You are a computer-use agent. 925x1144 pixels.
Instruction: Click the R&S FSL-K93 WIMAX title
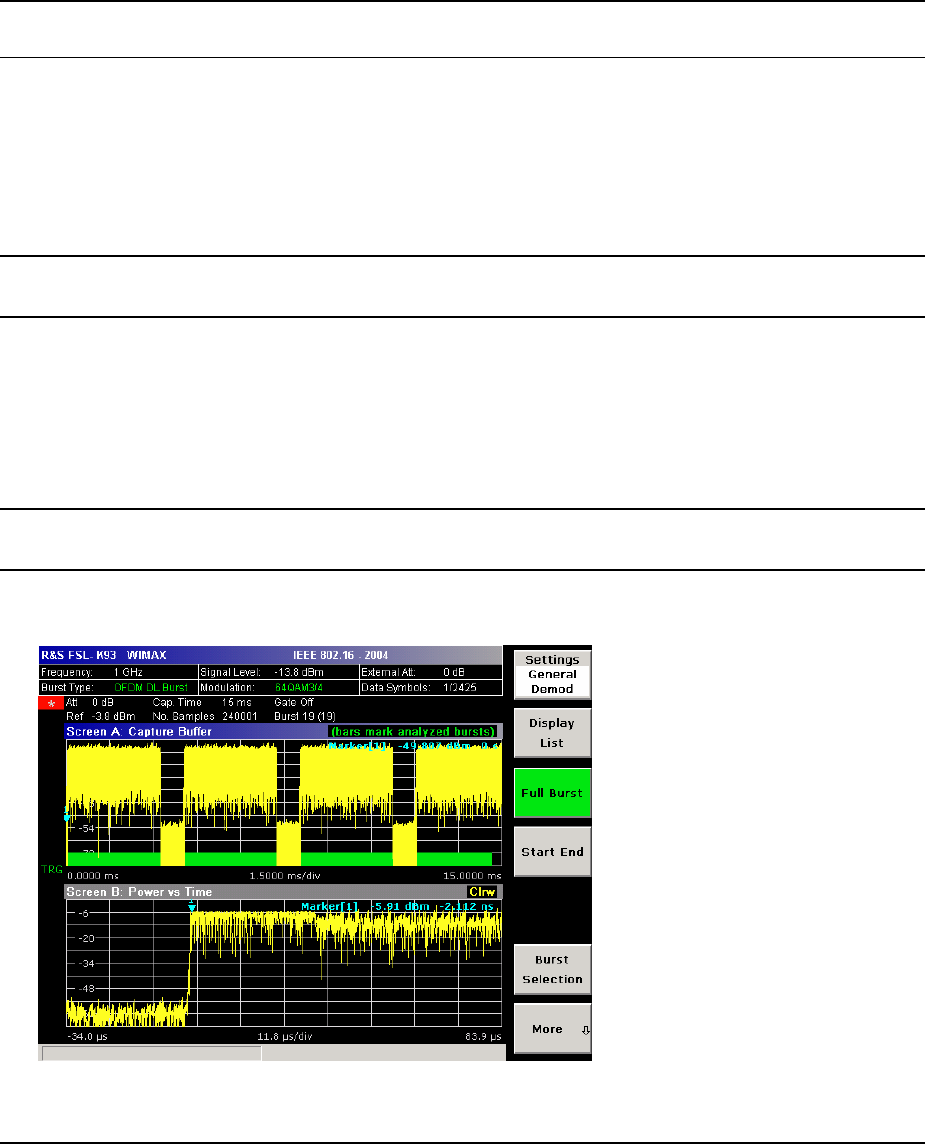pyautogui.click(x=104, y=655)
